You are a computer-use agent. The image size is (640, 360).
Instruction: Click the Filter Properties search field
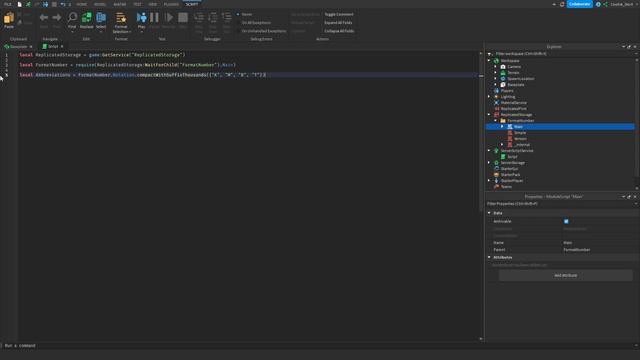(x=559, y=204)
